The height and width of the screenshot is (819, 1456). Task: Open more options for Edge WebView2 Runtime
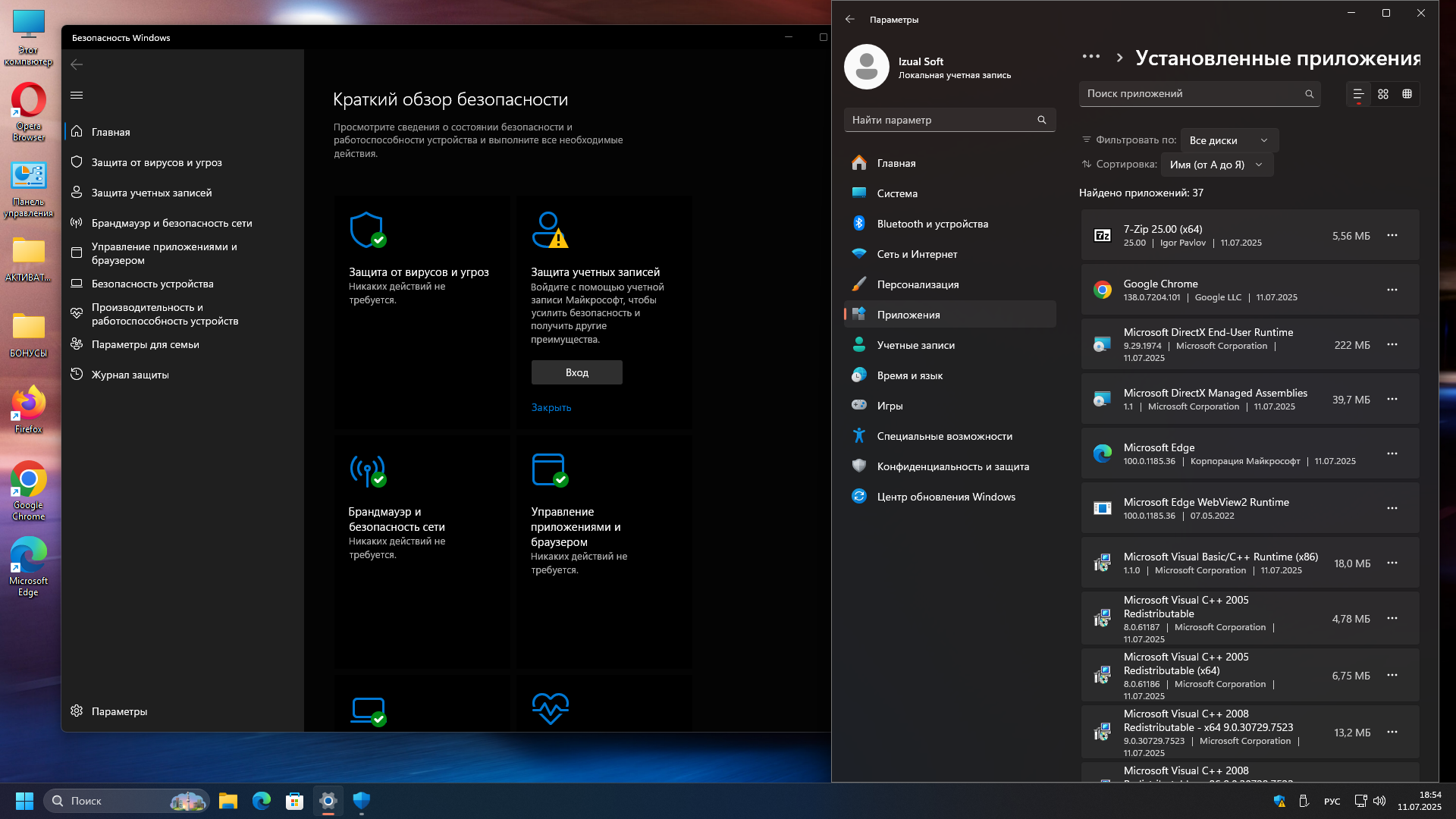(x=1392, y=508)
